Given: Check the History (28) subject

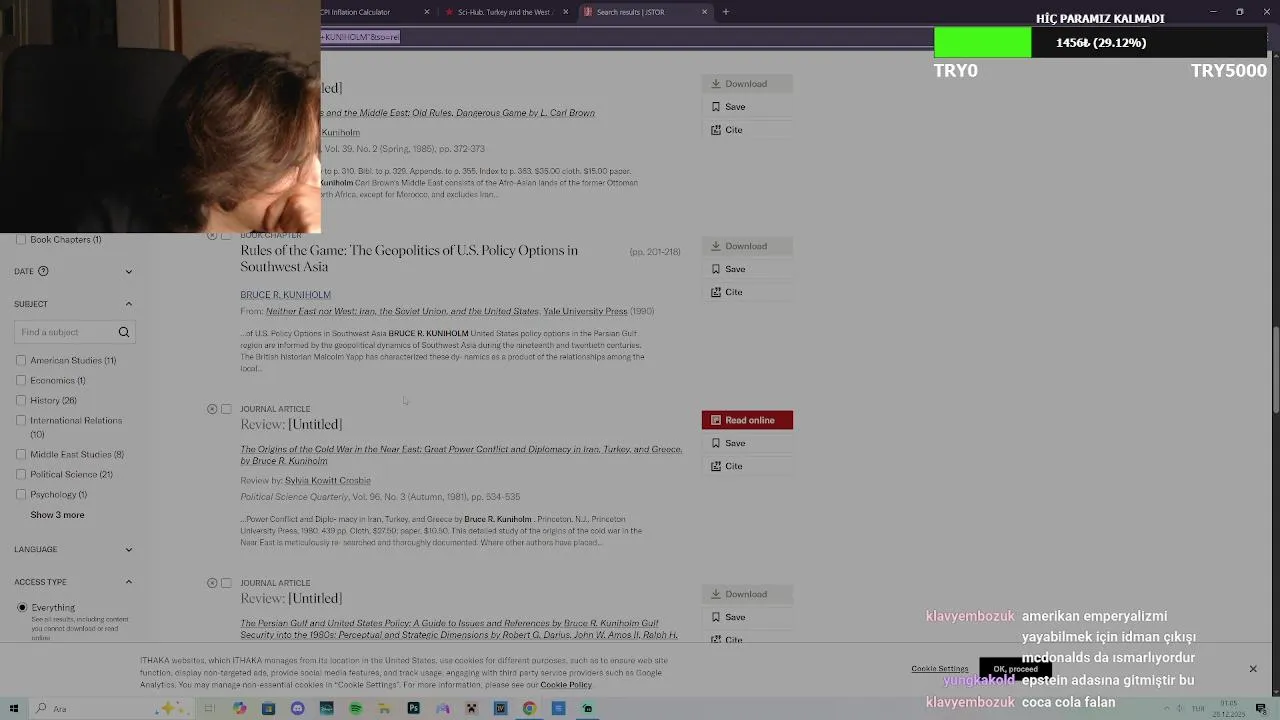Looking at the screenshot, I should point(21,400).
